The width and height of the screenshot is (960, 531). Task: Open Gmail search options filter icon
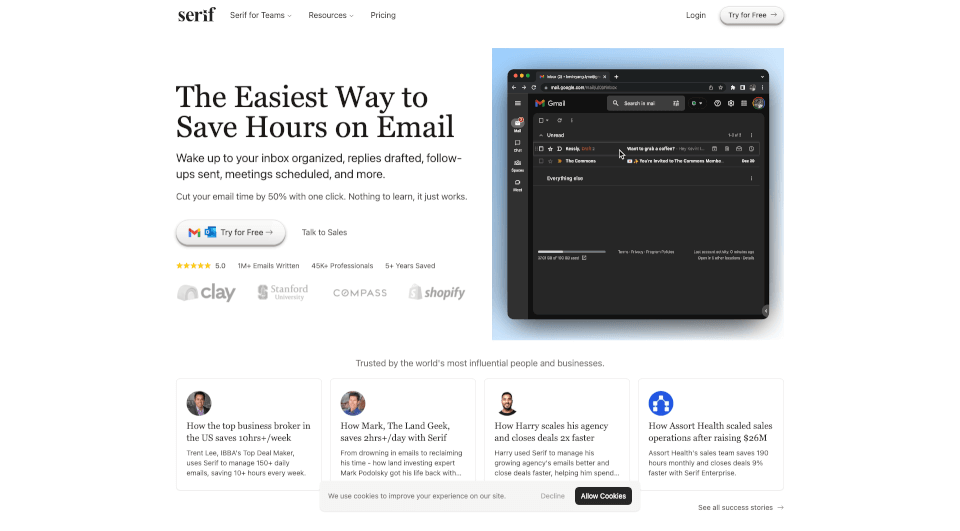coord(676,103)
